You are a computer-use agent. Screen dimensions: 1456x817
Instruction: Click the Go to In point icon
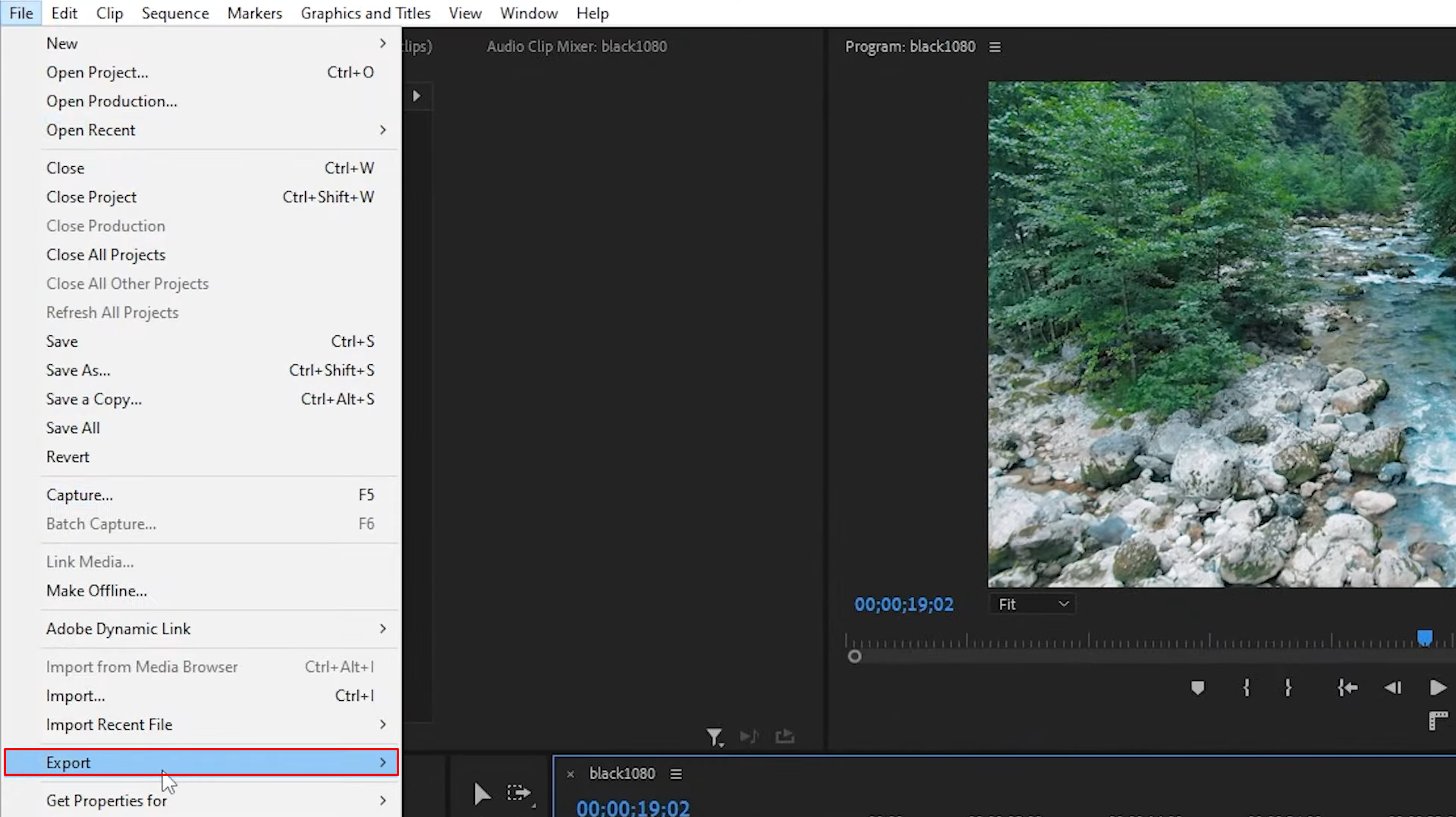coord(1347,688)
